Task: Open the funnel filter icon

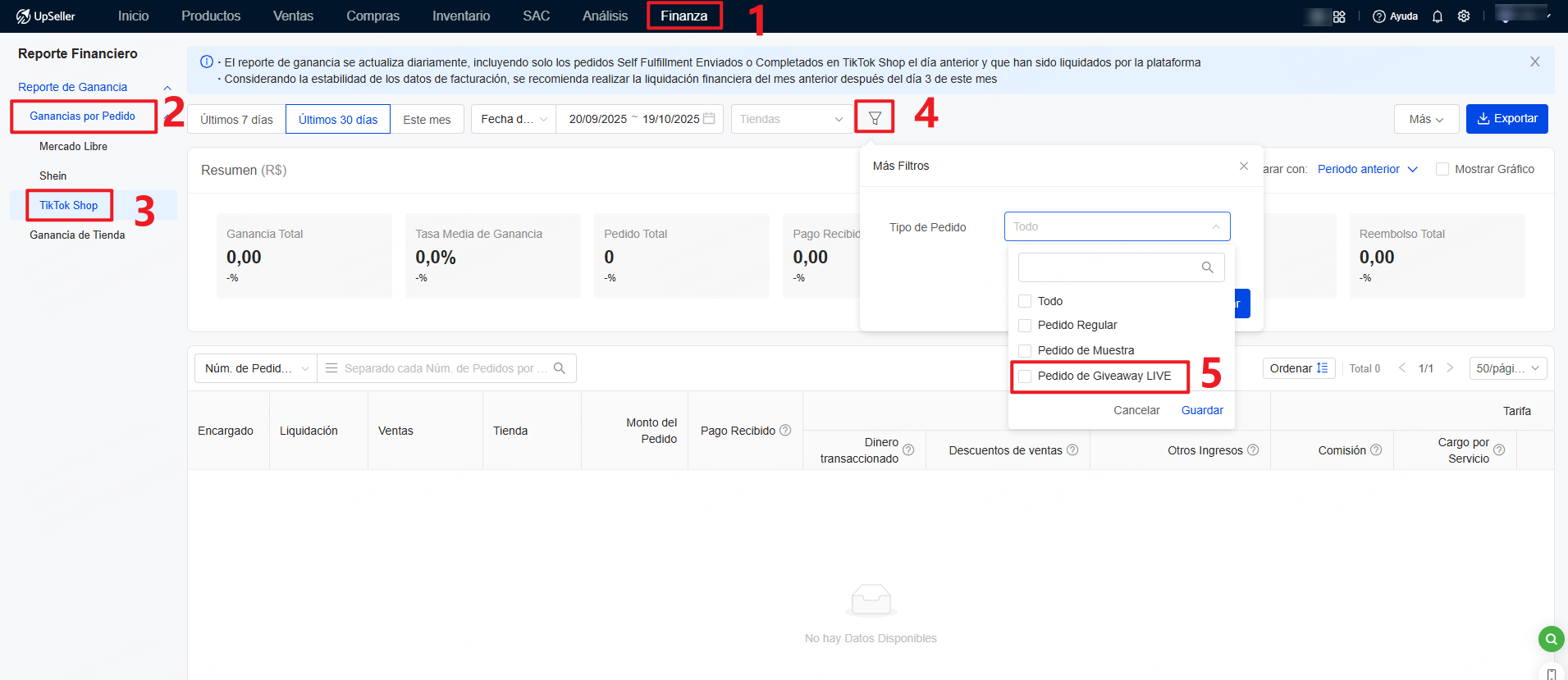Action: click(x=875, y=118)
